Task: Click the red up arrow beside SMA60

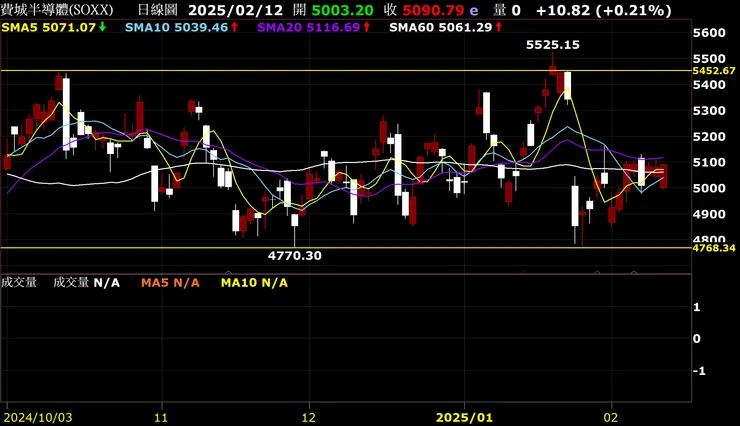Action: (x=498, y=27)
